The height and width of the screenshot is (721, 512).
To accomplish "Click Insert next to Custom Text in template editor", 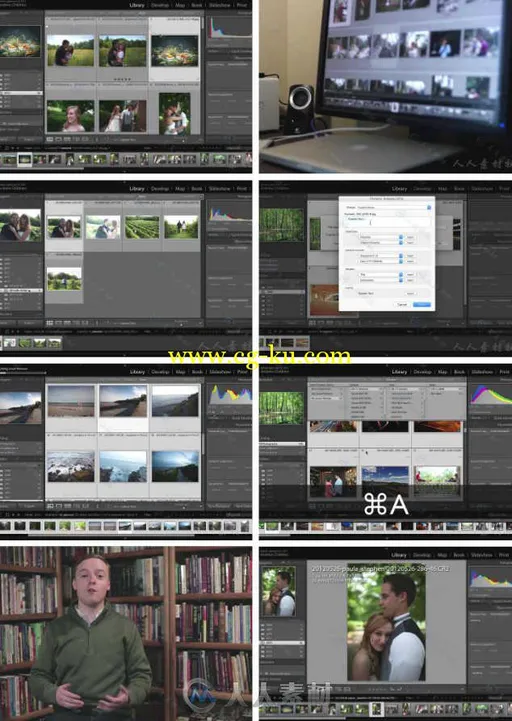I will pos(410,293).
